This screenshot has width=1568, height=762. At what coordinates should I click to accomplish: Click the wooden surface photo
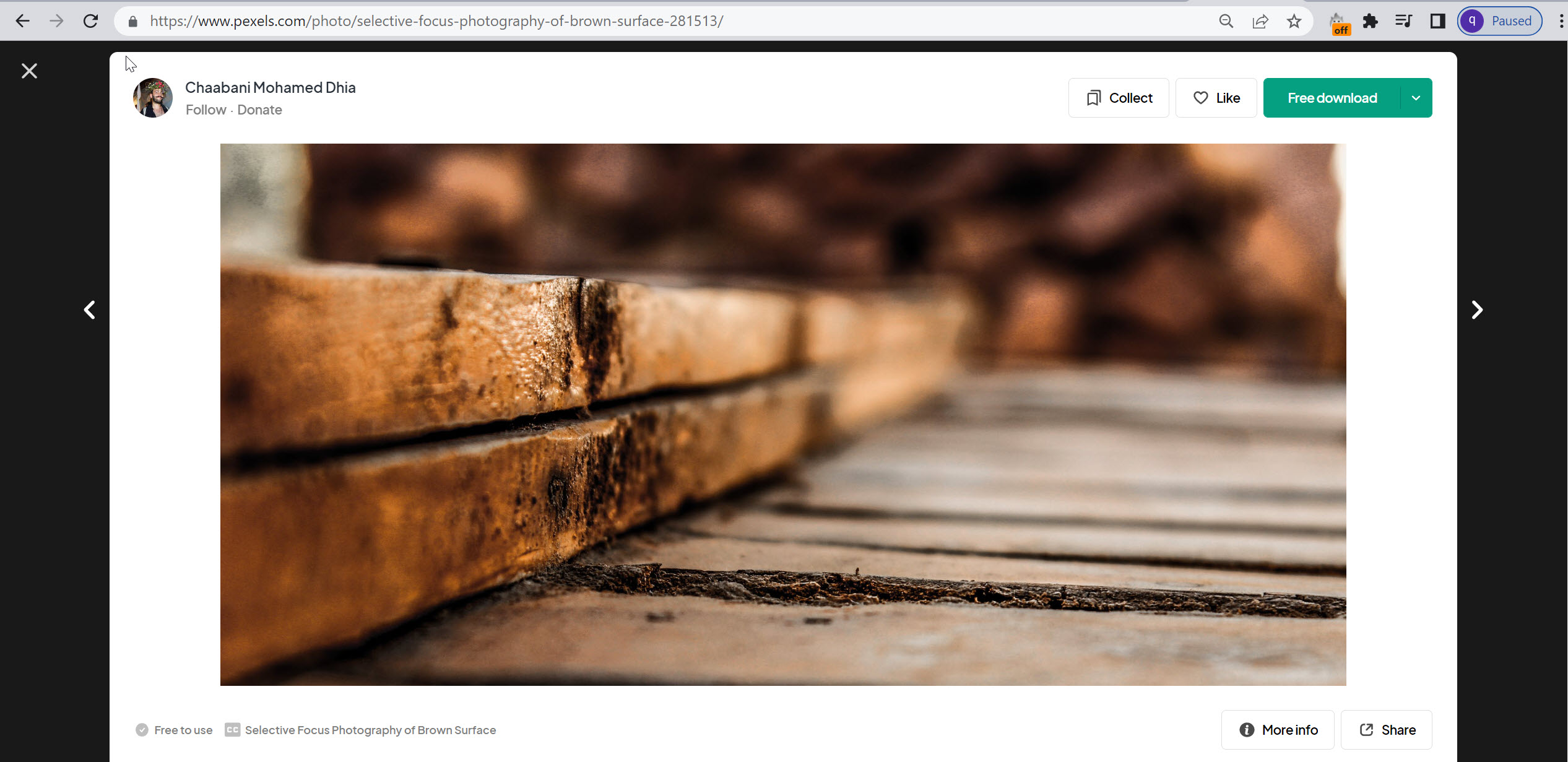pyautogui.click(x=783, y=415)
